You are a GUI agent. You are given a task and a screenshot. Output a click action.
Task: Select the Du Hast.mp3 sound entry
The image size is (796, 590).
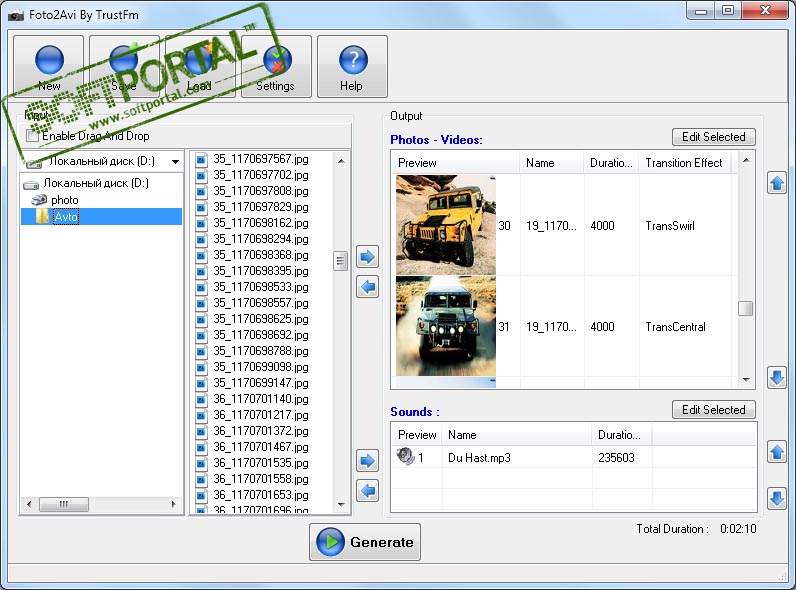pyautogui.click(x=479, y=458)
